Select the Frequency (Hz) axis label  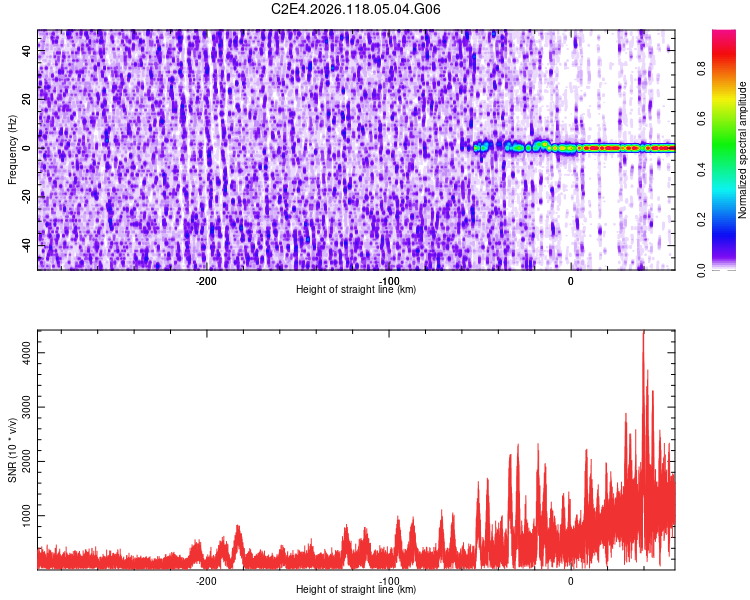[x=12, y=150]
